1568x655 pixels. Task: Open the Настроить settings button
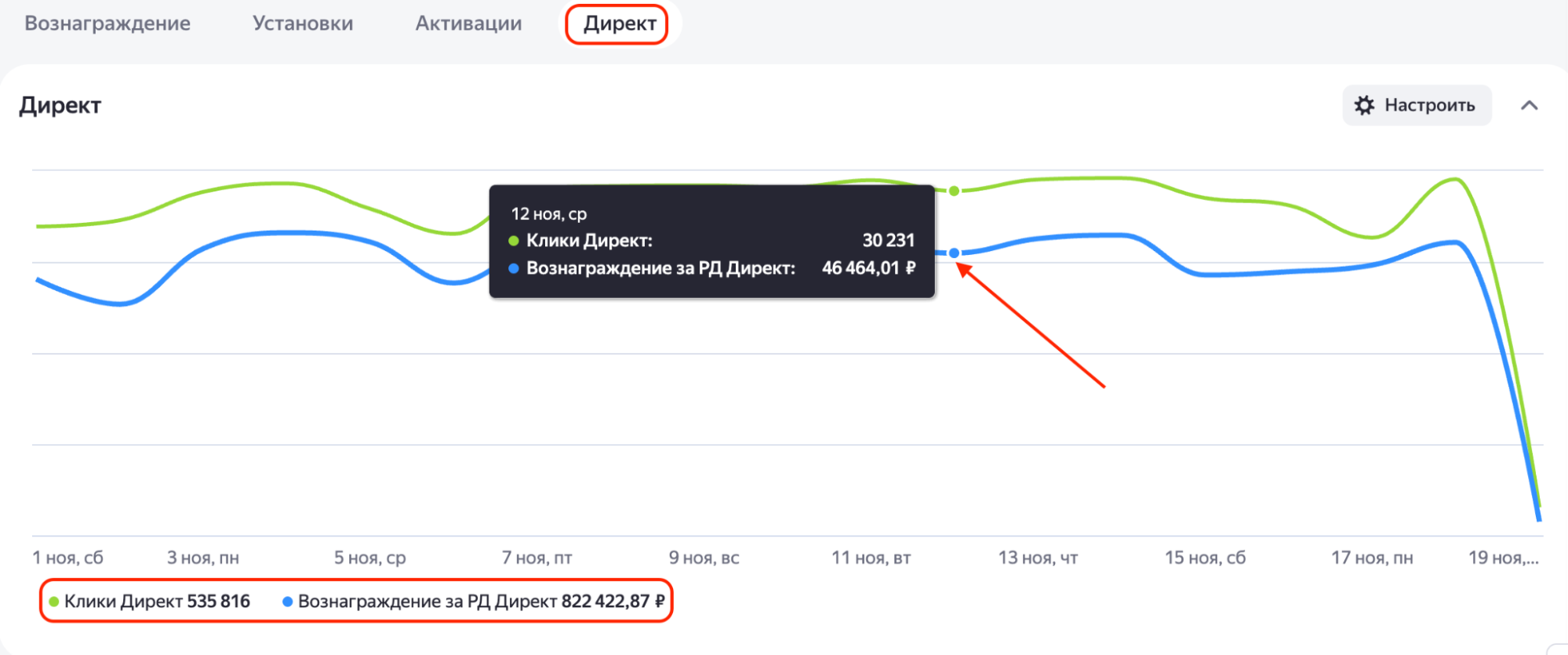coord(1417,105)
